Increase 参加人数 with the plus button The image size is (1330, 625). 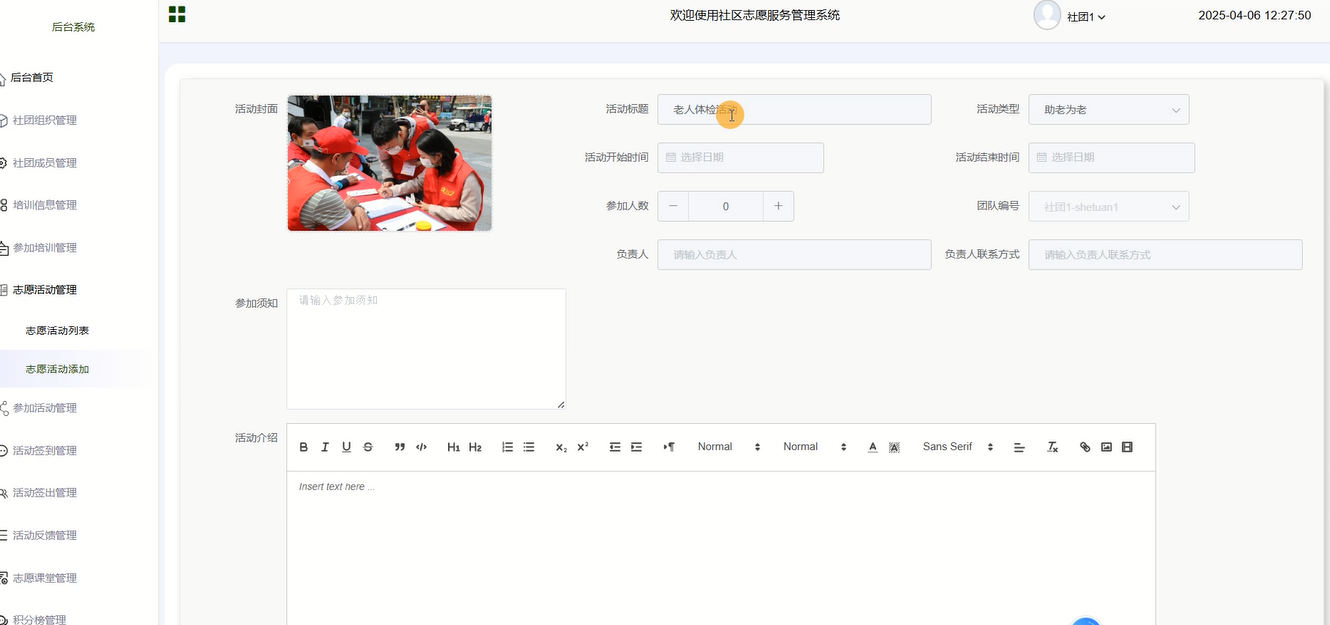point(778,206)
